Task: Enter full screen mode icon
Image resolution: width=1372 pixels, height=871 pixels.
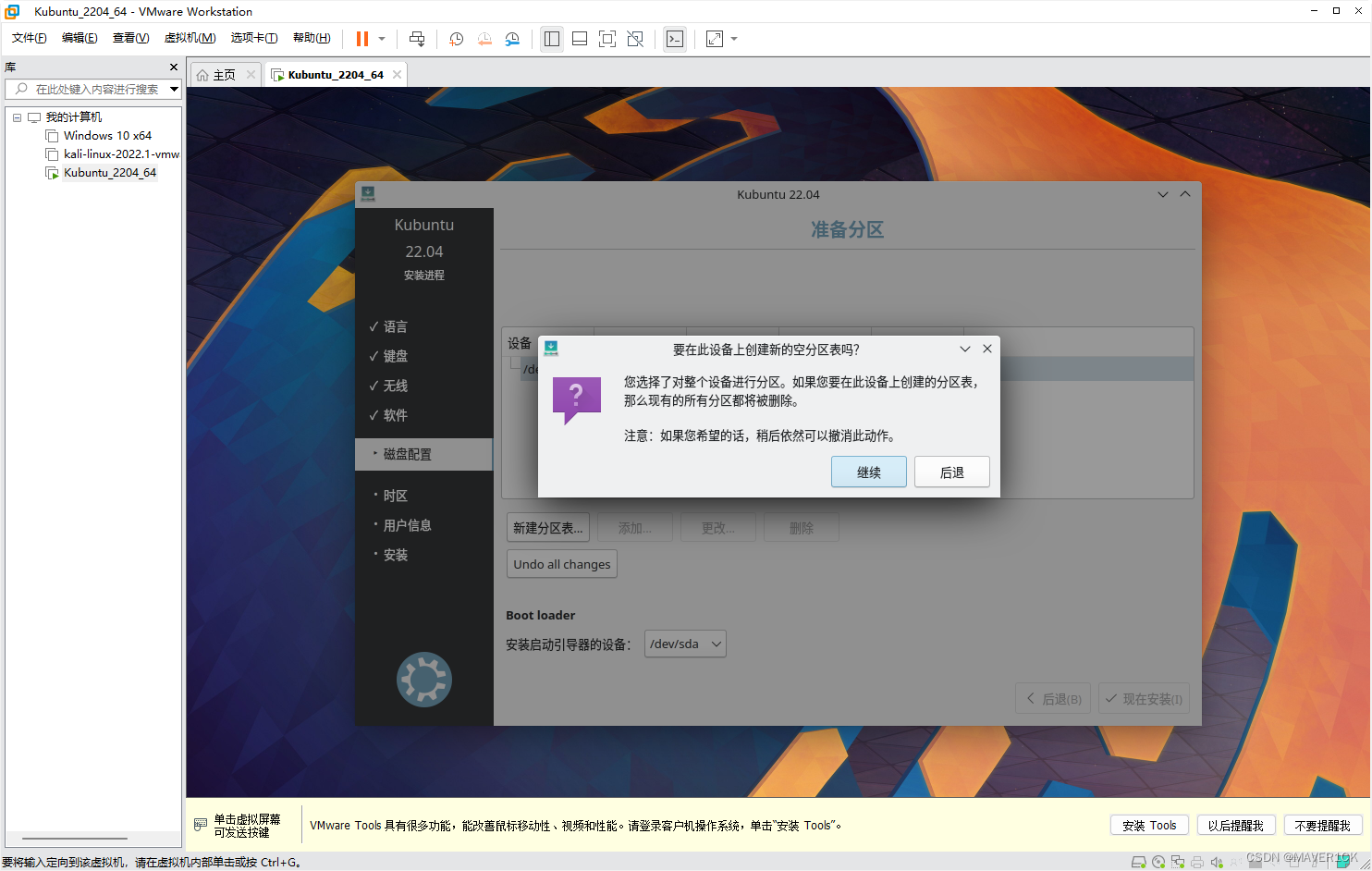Action: (607, 39)
